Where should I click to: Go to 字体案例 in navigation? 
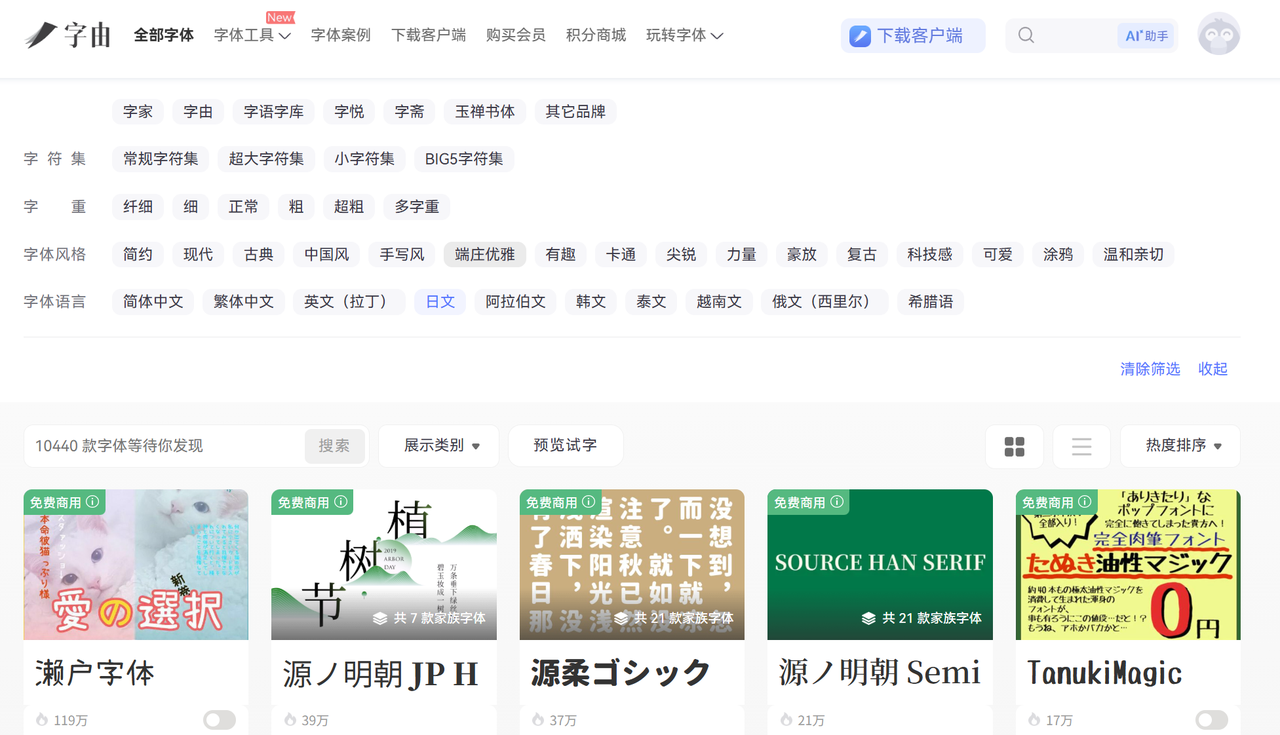[340, 35]
